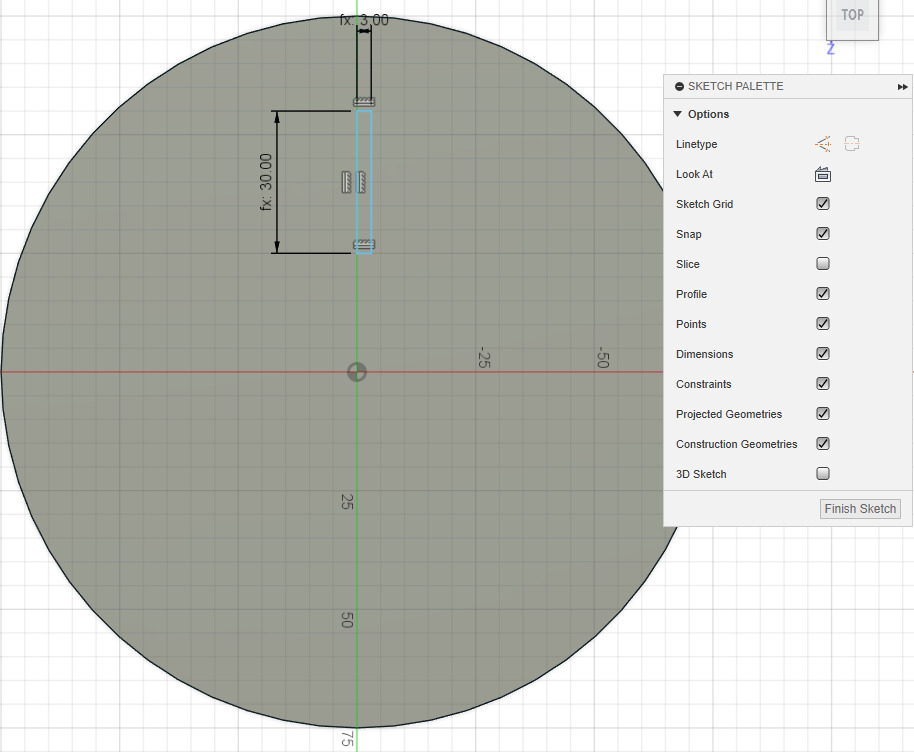Image resolution: width=914 pixels, height=752 pixels.
Task: Click the Look At icon
Action: coord(822,173)
